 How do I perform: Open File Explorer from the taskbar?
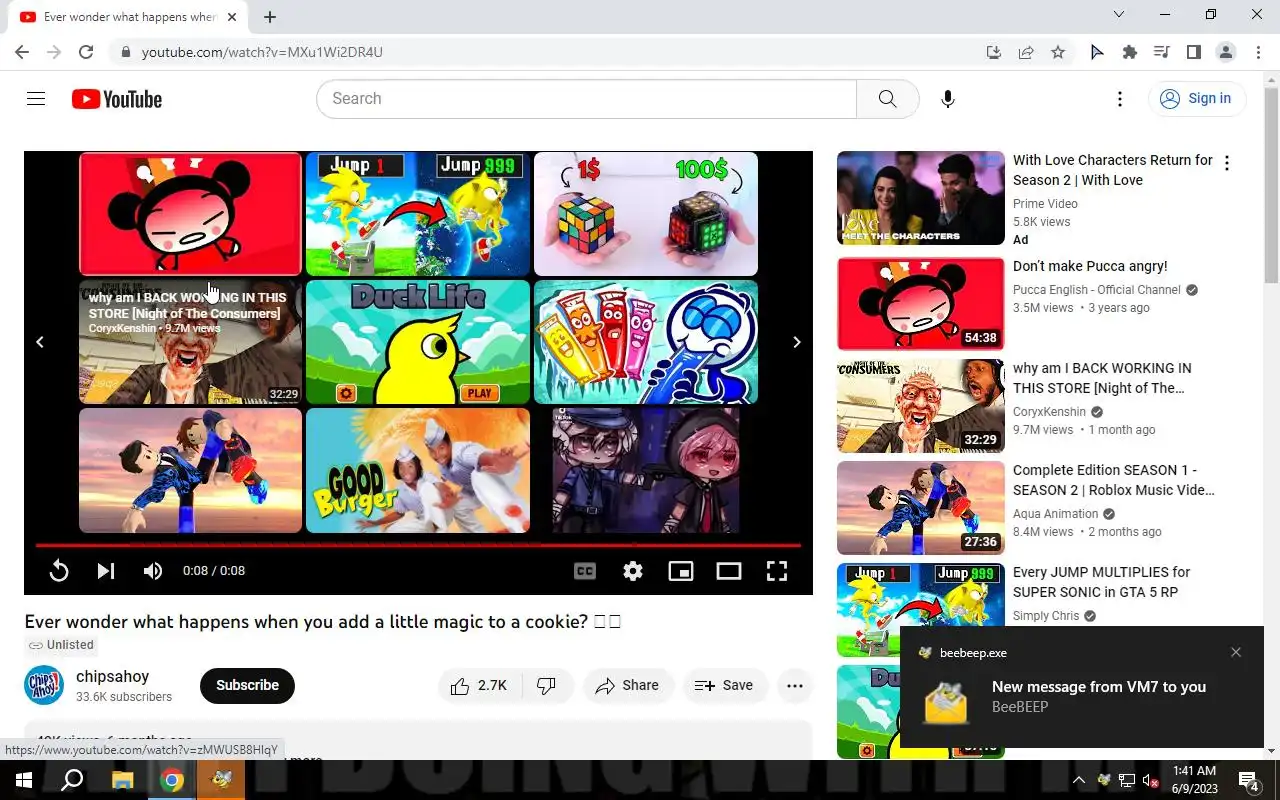coord(122,780)
